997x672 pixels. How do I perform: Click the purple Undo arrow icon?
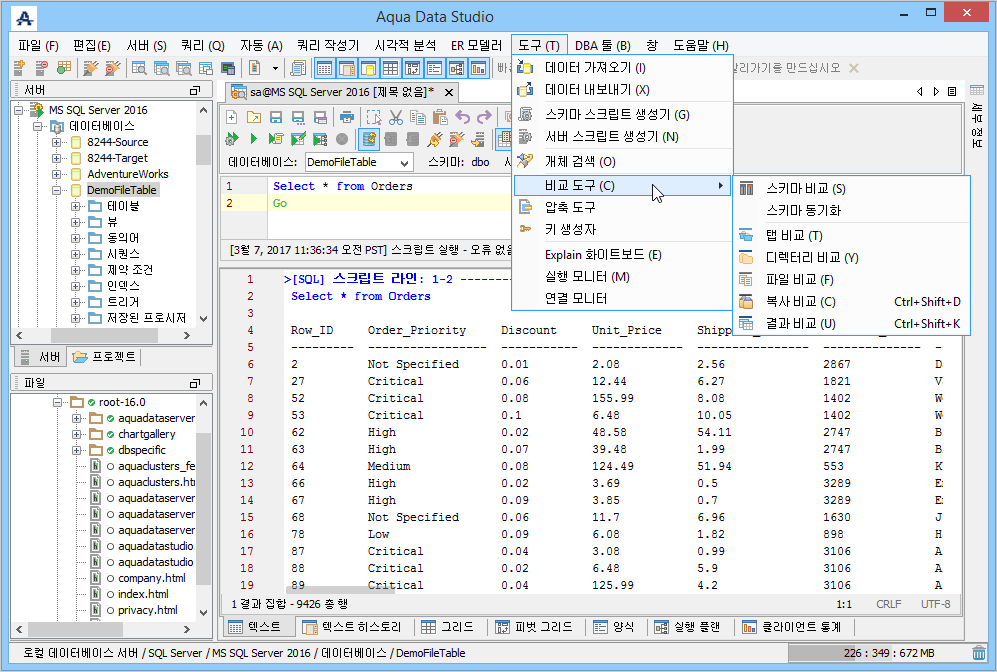point(462,117)
